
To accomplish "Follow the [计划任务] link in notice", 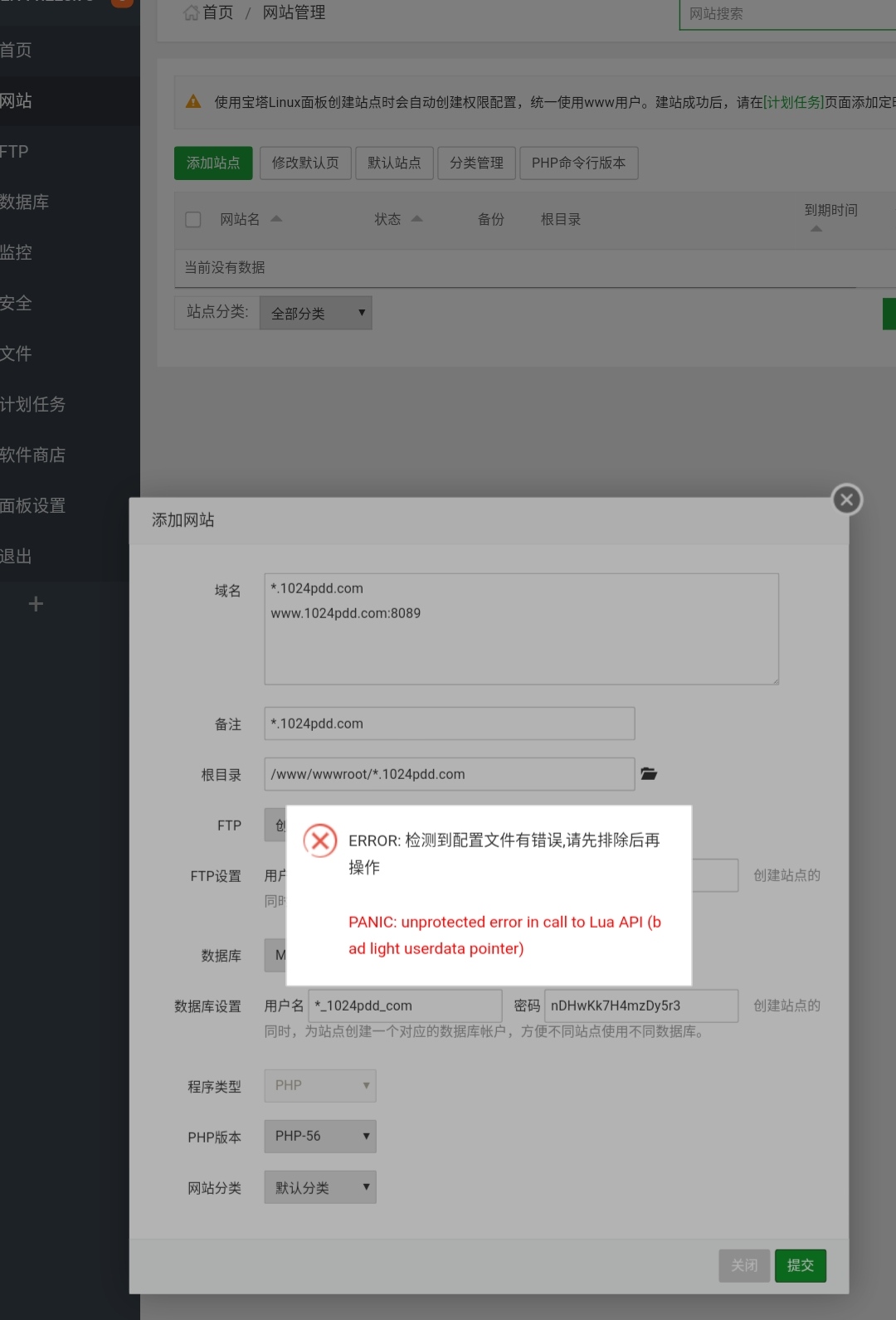I will pos(793,103).
